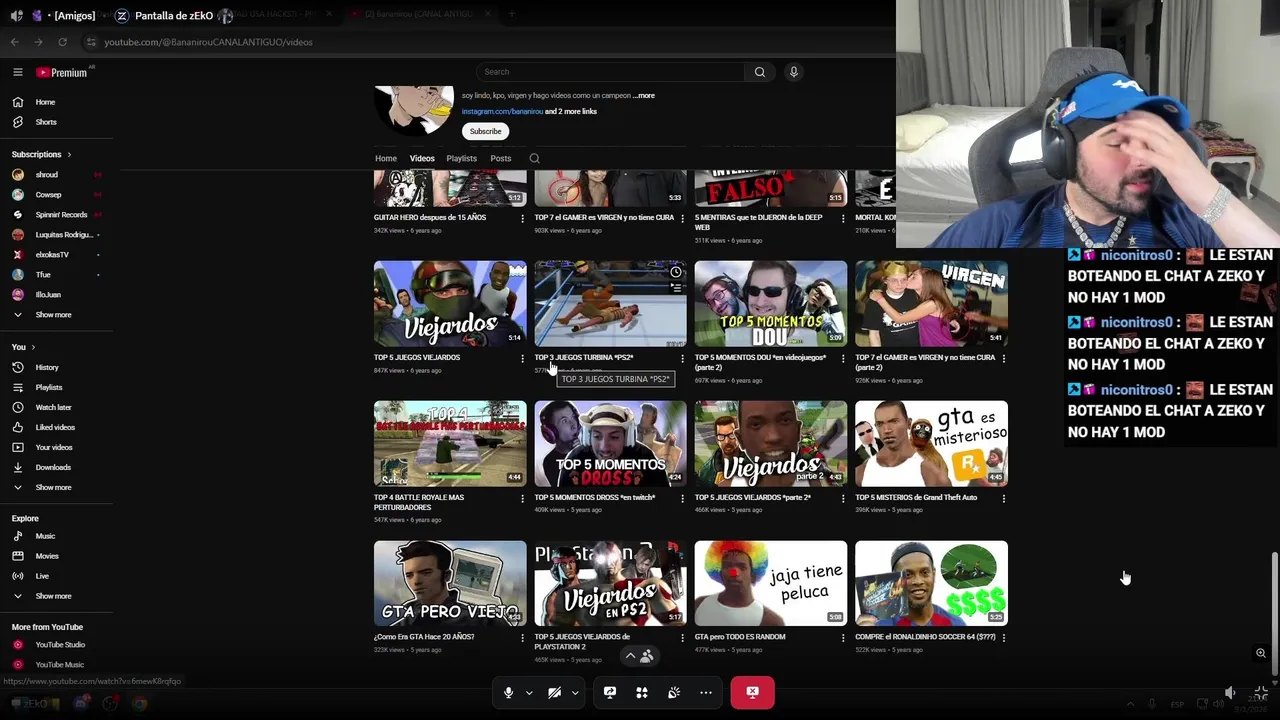This screenshot has width=1280, height=720.
Task: Click the YouTube search input field
Action: 610,72
